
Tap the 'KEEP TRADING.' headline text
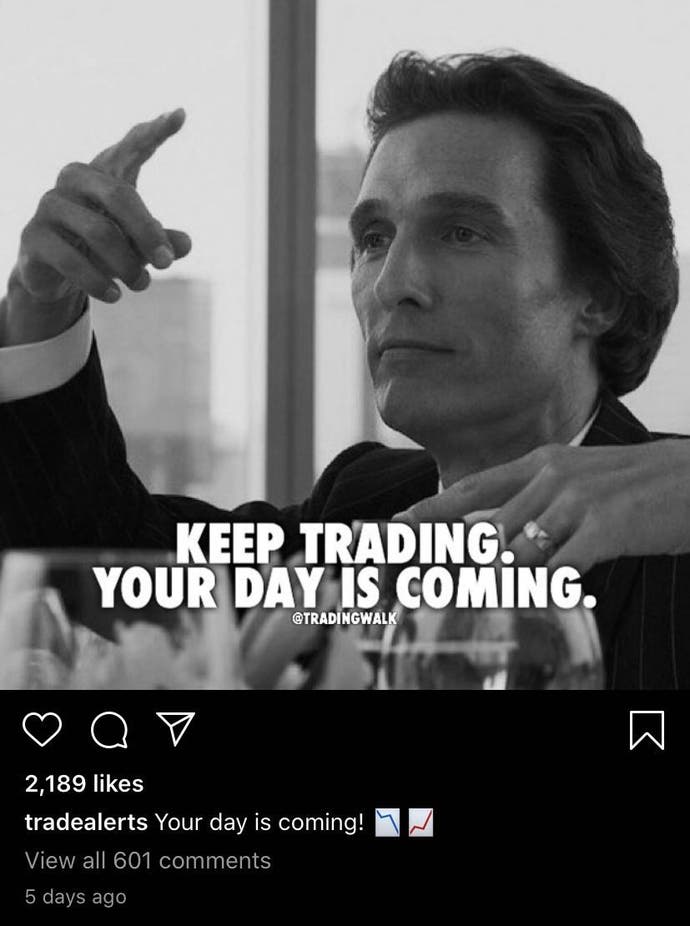346,542
